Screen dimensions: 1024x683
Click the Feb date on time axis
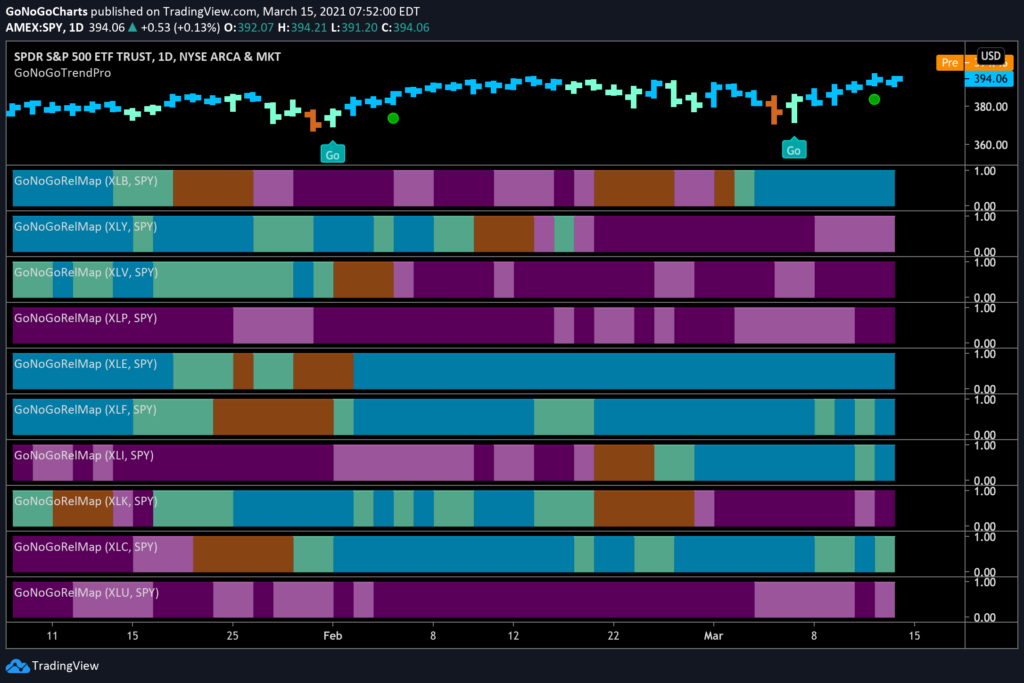pos(332,635)
